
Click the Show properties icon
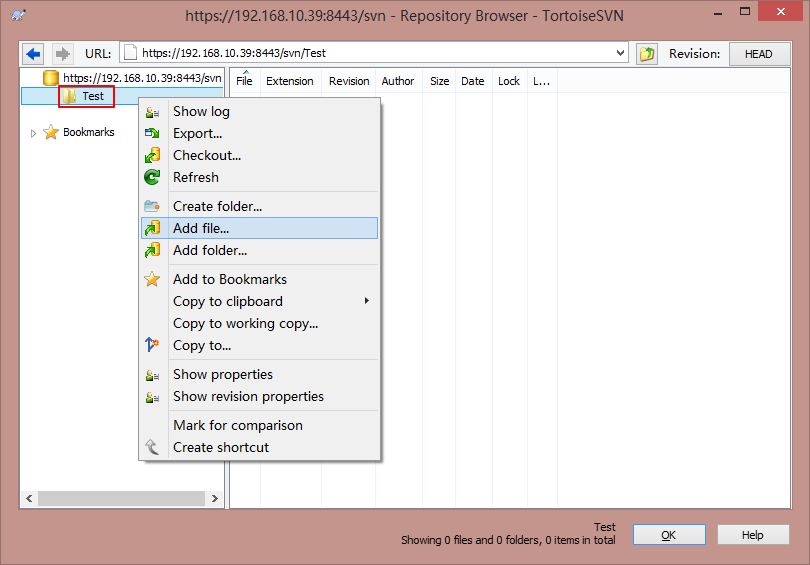pyautogui.click(x=152, y=375)
